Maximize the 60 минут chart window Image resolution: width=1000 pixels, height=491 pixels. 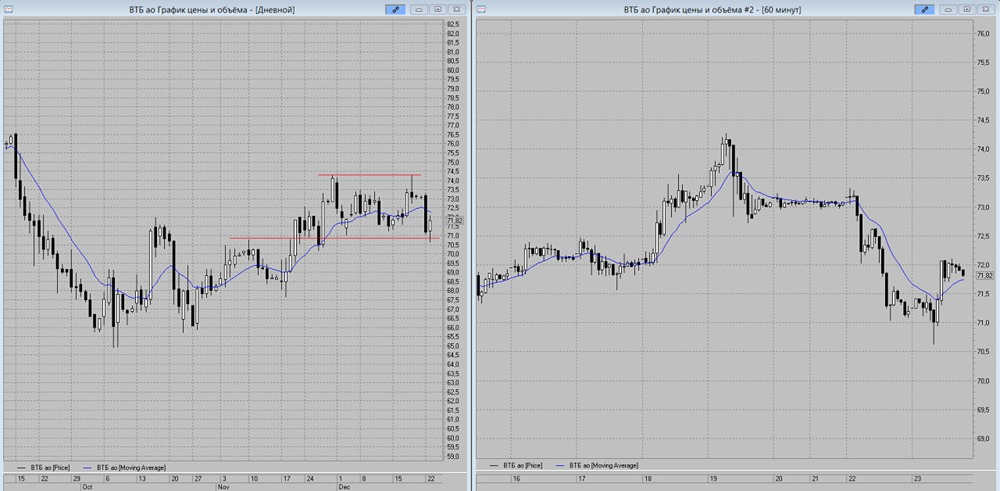966,8
